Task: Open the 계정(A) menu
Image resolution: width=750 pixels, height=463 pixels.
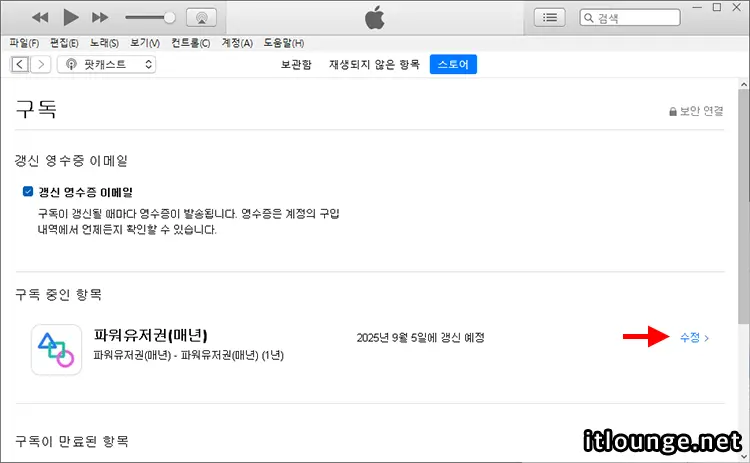Action: coord(237,43)
